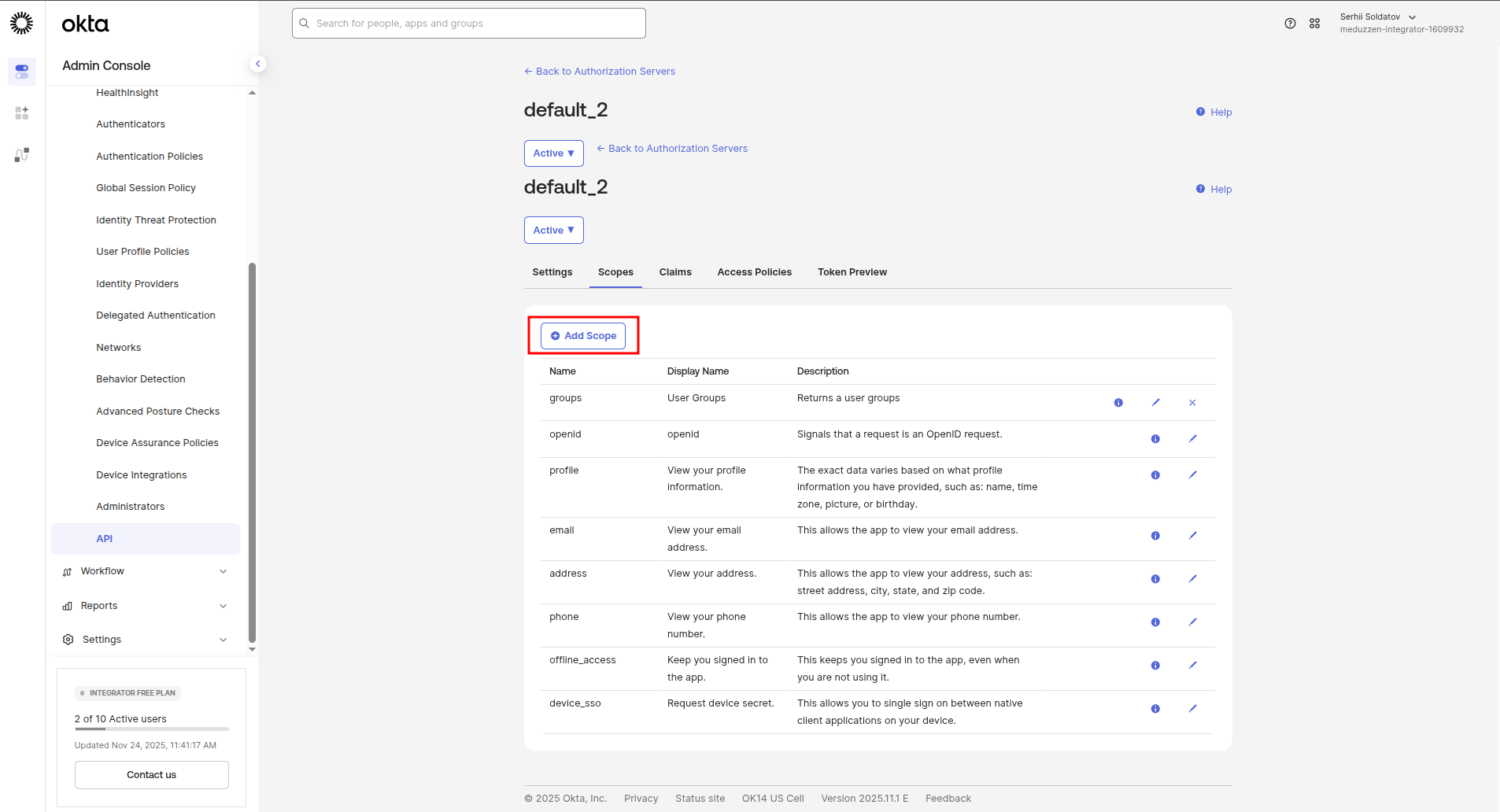Open Identity Providers in the sidebar

[137, 284]
